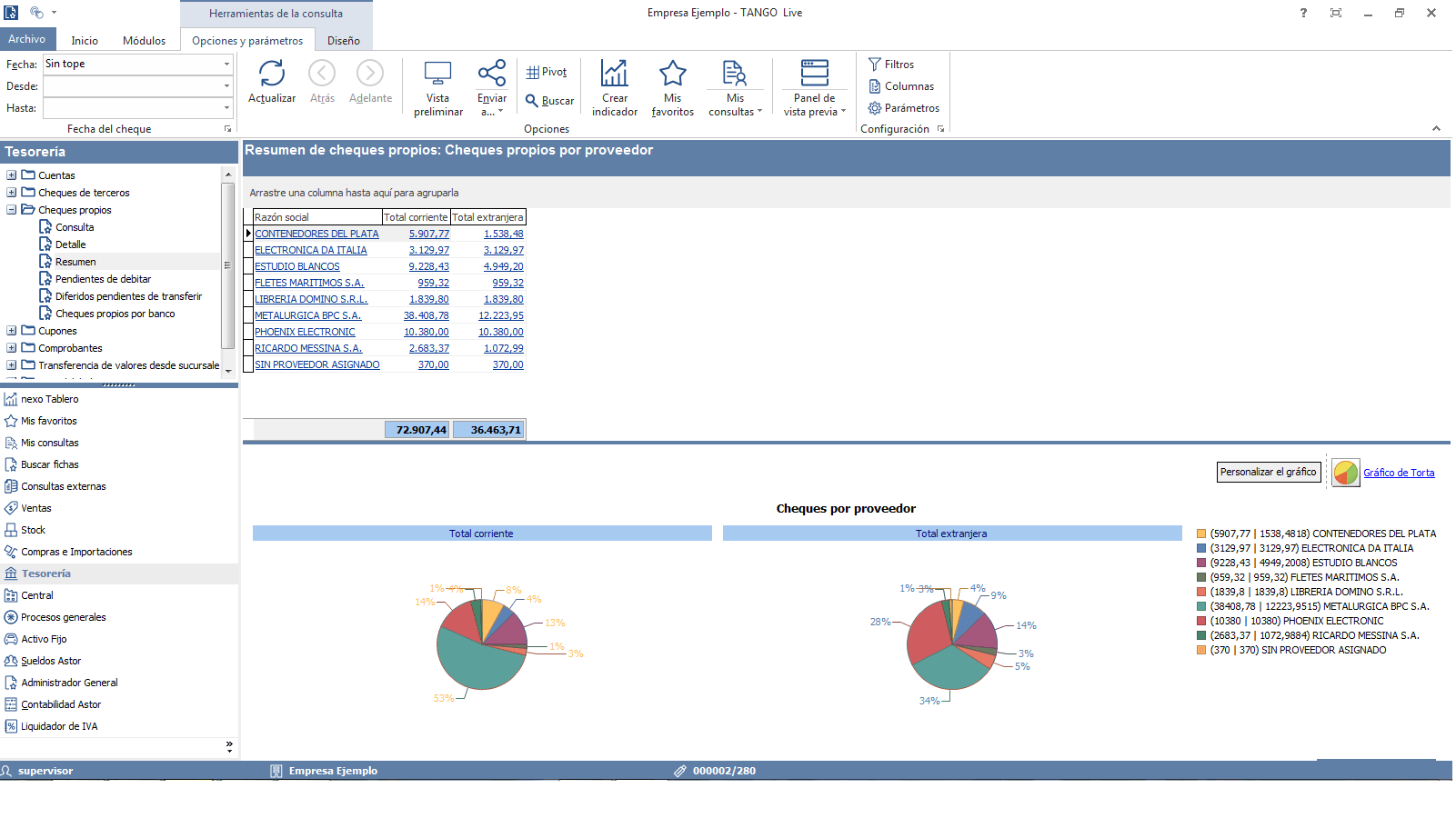
Task: Open Administrador General module
Action: point(61,683)
